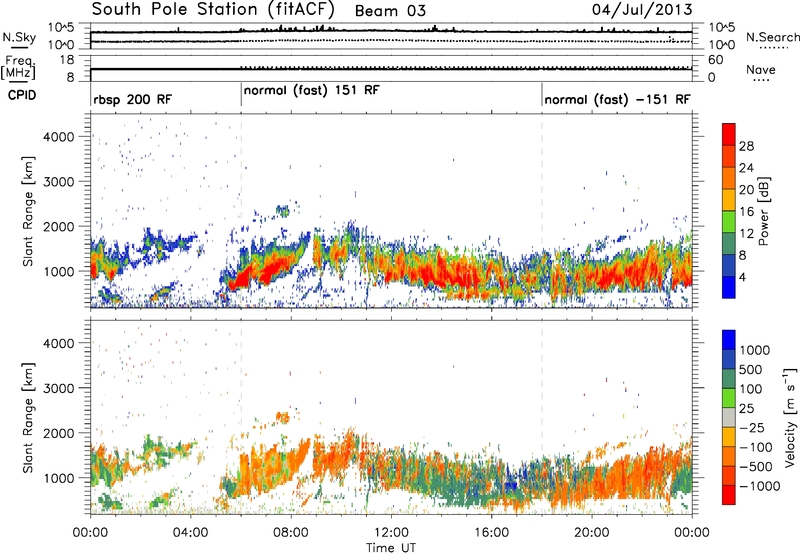Screen dimensions: 800x554
Task: Click the '1000' tick on the velocity colorbar
Action: pyautogui.click(x=755, y=350)
